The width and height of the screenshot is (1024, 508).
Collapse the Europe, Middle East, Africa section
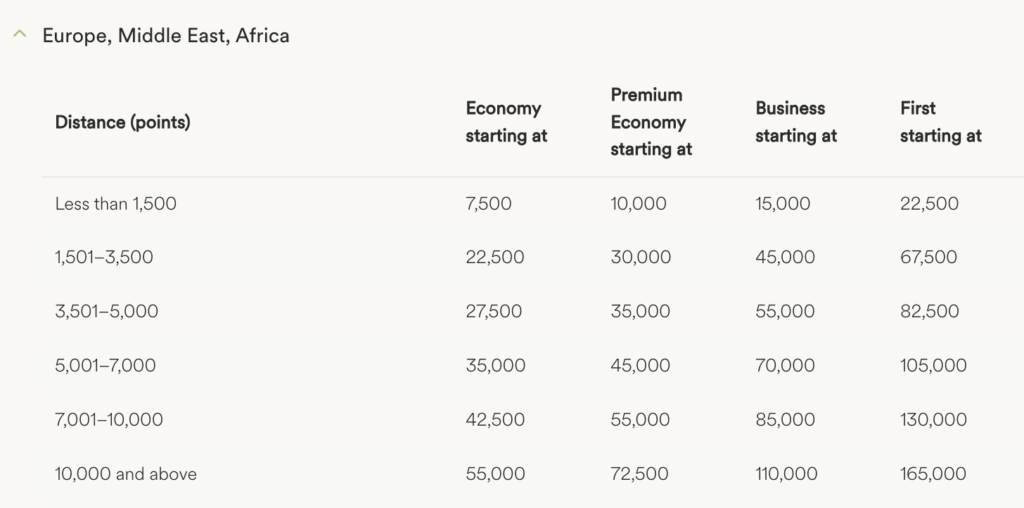[x=19, y=35]
